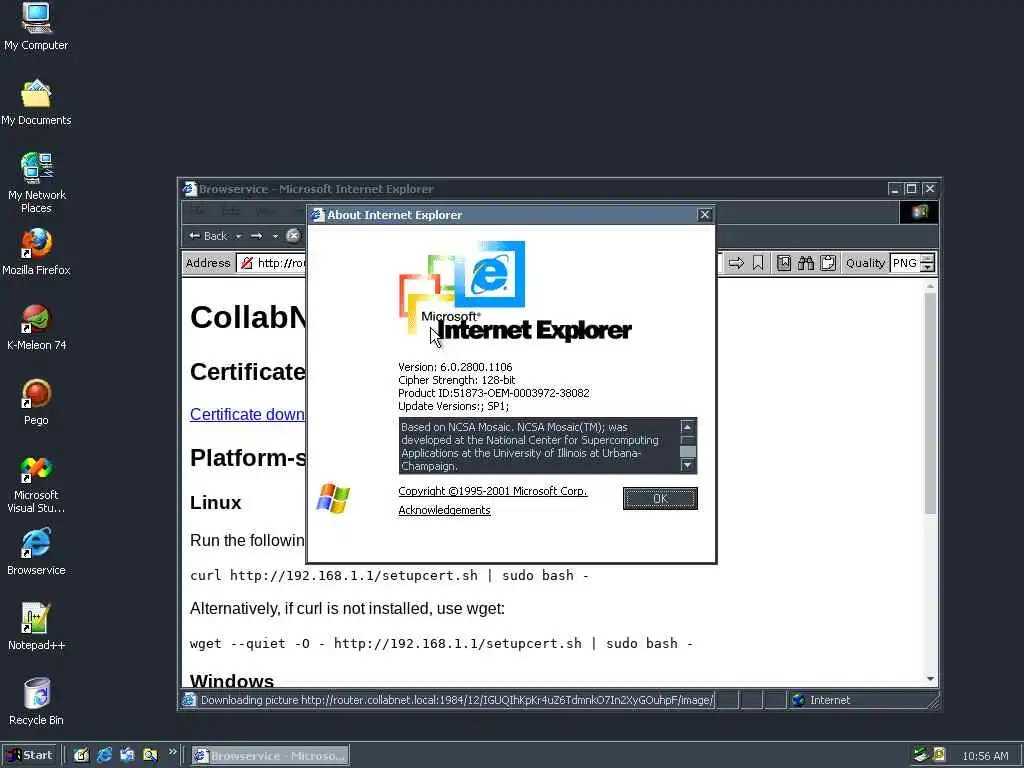This screenshot has width=1024, height=768.
Task: Select the Pego desktop shortcut
Action: tap(36, 402)
